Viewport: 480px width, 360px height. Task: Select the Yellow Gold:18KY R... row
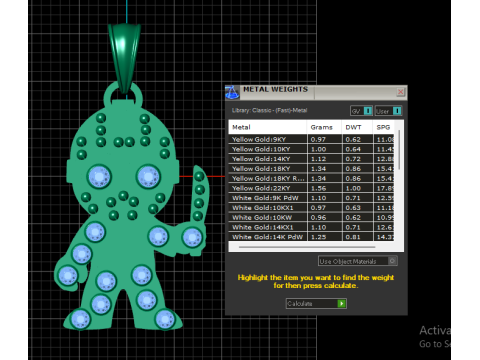click(311, 178)
